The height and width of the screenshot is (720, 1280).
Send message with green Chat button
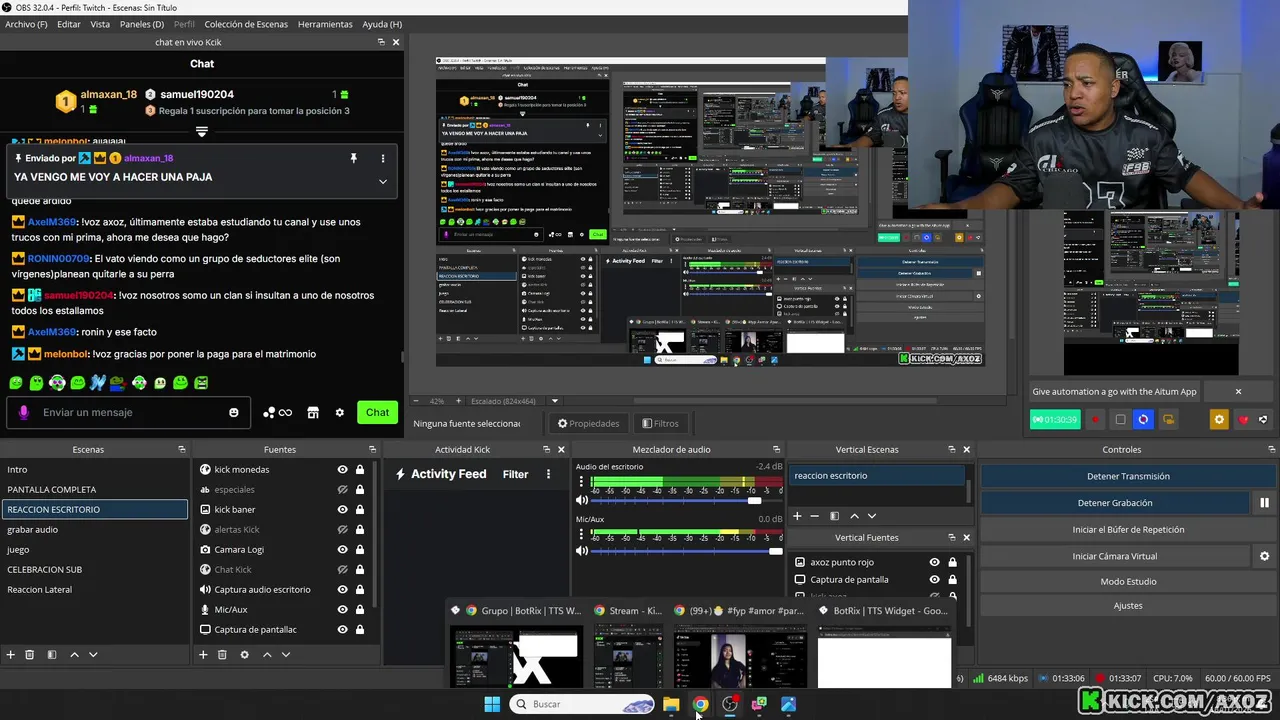[377, 412]
